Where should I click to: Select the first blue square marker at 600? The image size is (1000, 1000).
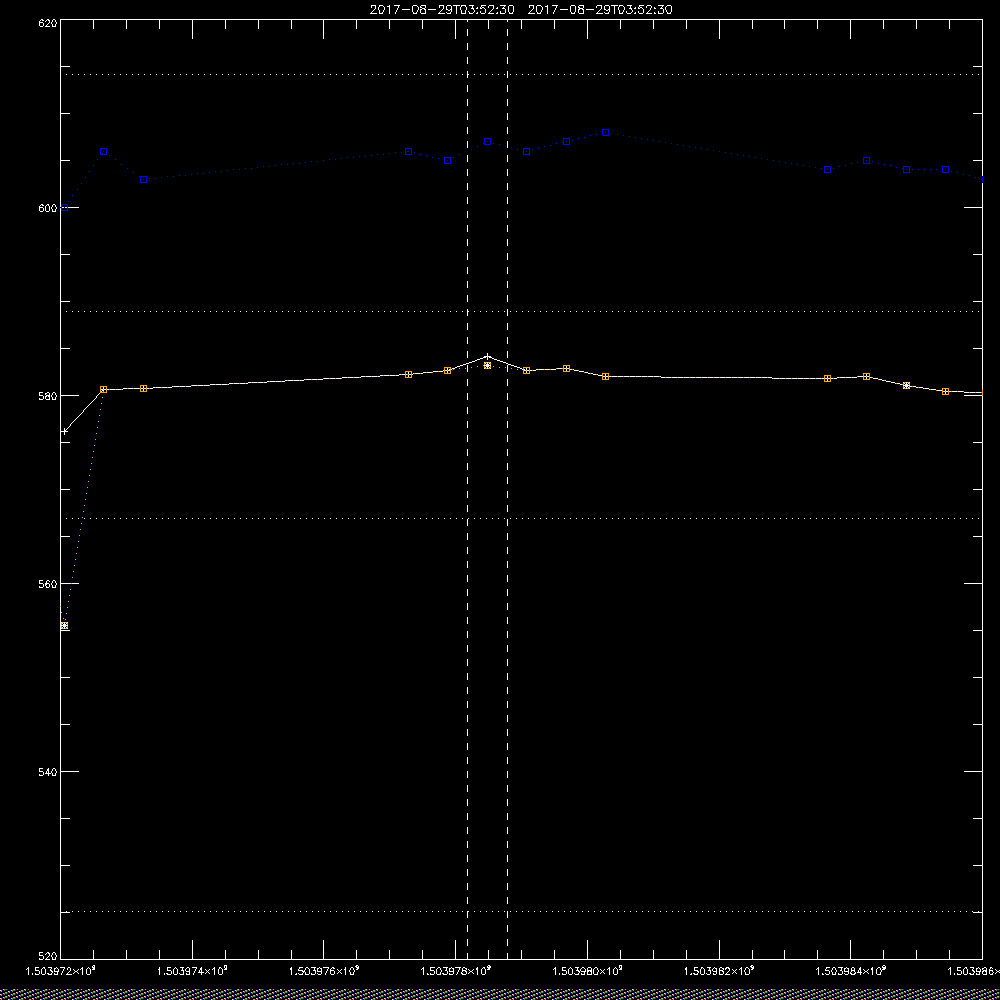64,208
